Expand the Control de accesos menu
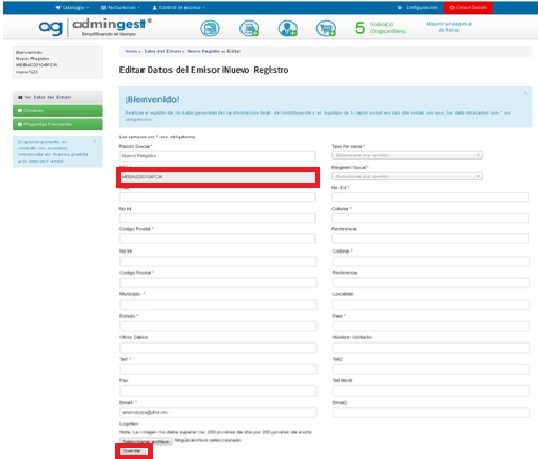 pyautogui.click(x=178, y=7)
